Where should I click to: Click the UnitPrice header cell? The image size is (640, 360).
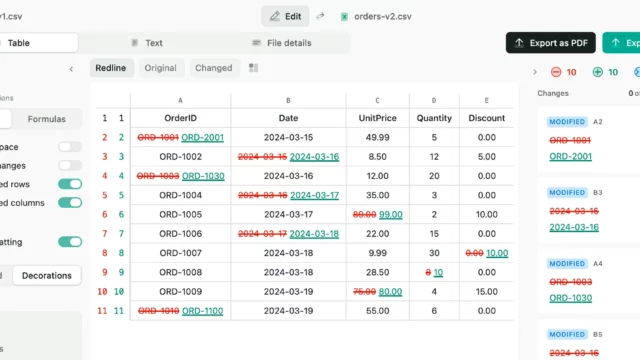378,118
